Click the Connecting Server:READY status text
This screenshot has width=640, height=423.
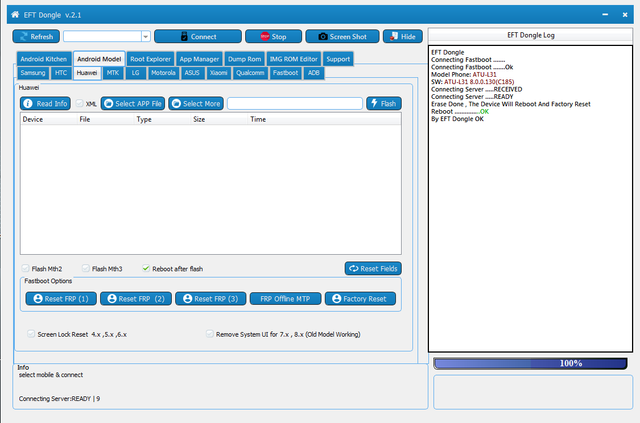[59, 399]
